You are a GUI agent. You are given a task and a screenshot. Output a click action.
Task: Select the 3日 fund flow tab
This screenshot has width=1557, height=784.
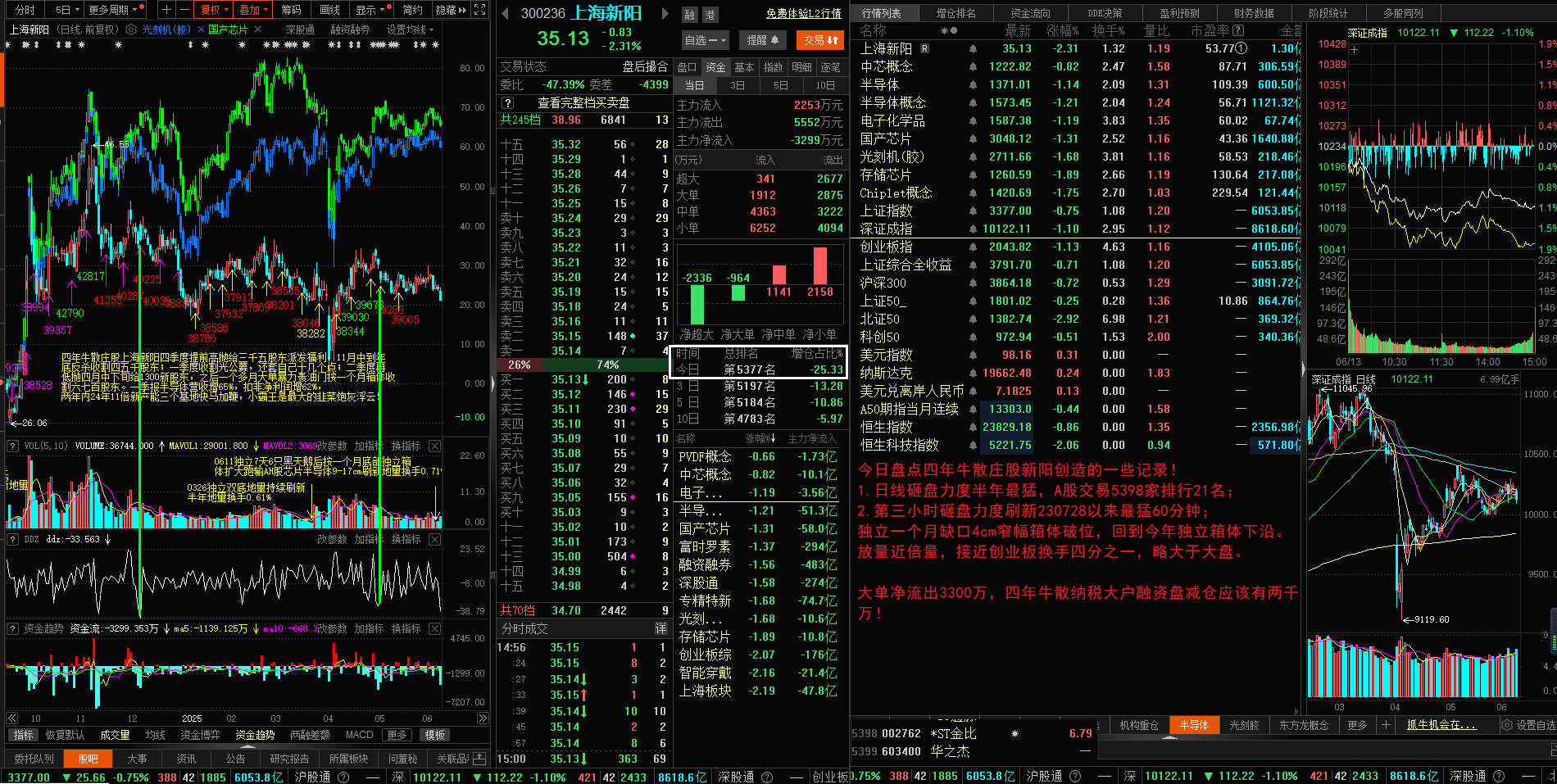738,85
